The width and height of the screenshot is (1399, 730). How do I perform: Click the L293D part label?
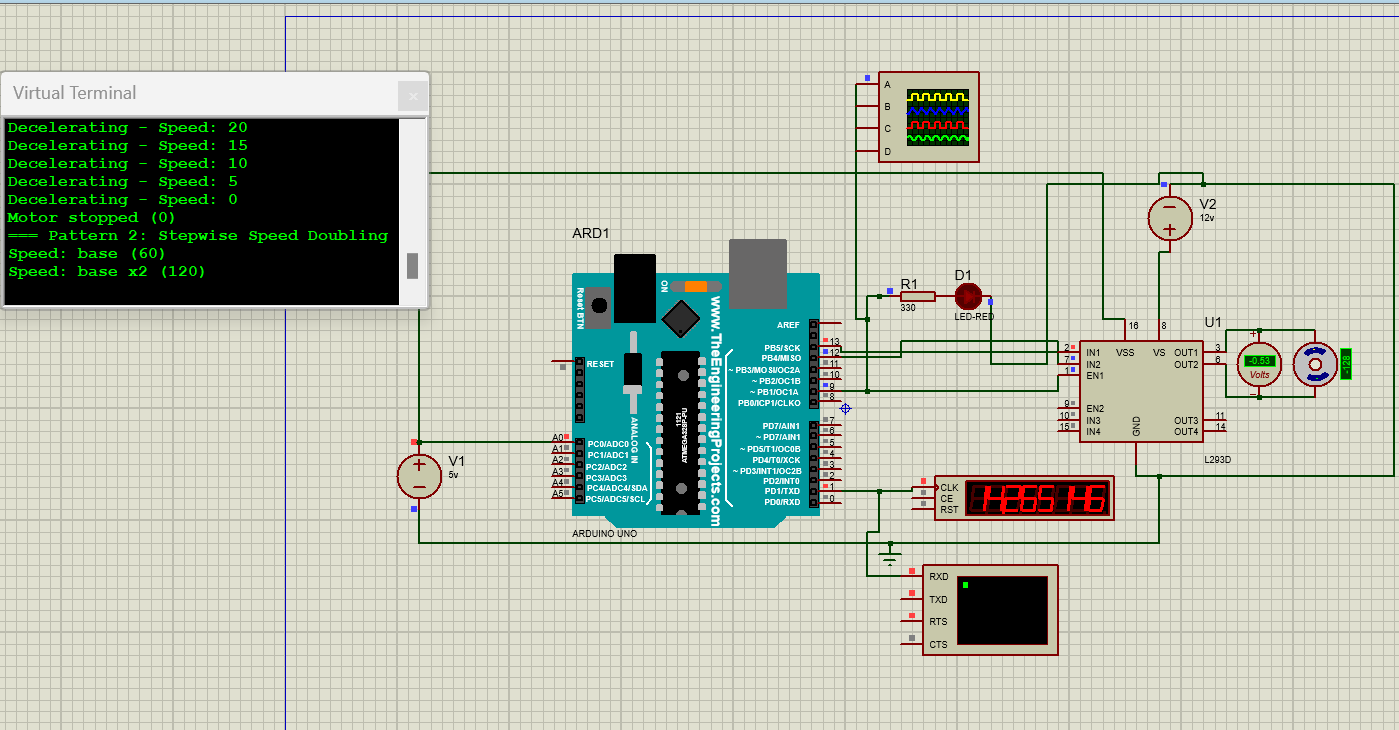click(1218, 459)
